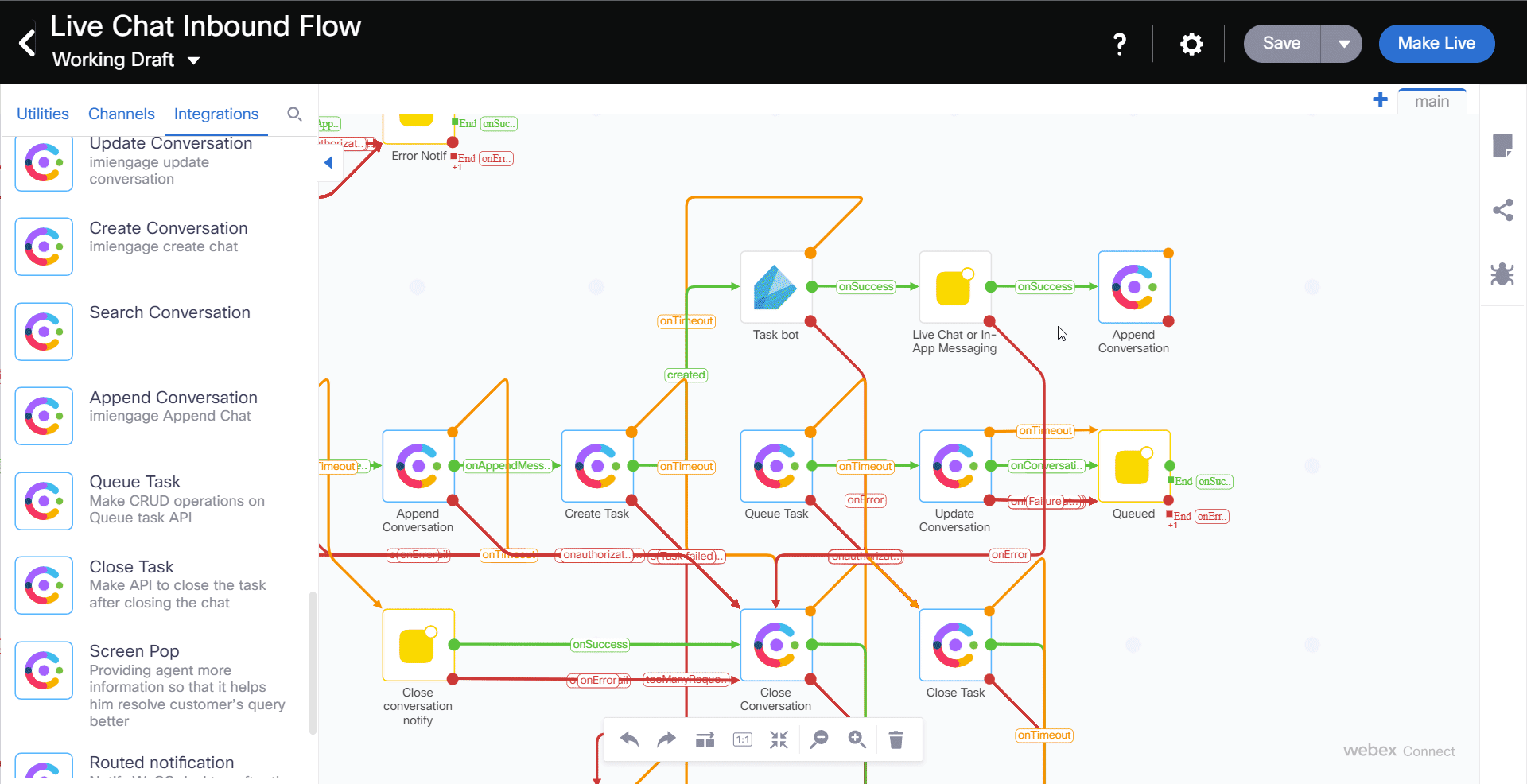Image resolution: width=1527 pixels, height=784 pixels.
Task: Click fit-to-screen collapse icon
Action: tap(779, 740)
